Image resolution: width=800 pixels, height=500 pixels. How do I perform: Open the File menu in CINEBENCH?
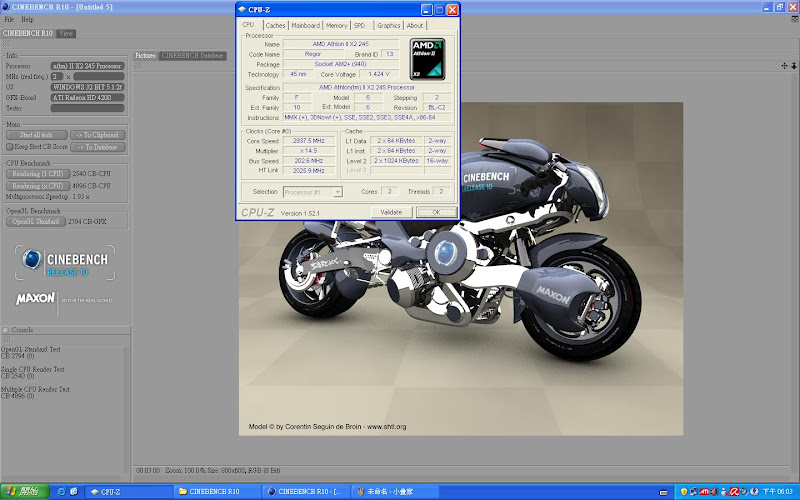coord(9,19)
